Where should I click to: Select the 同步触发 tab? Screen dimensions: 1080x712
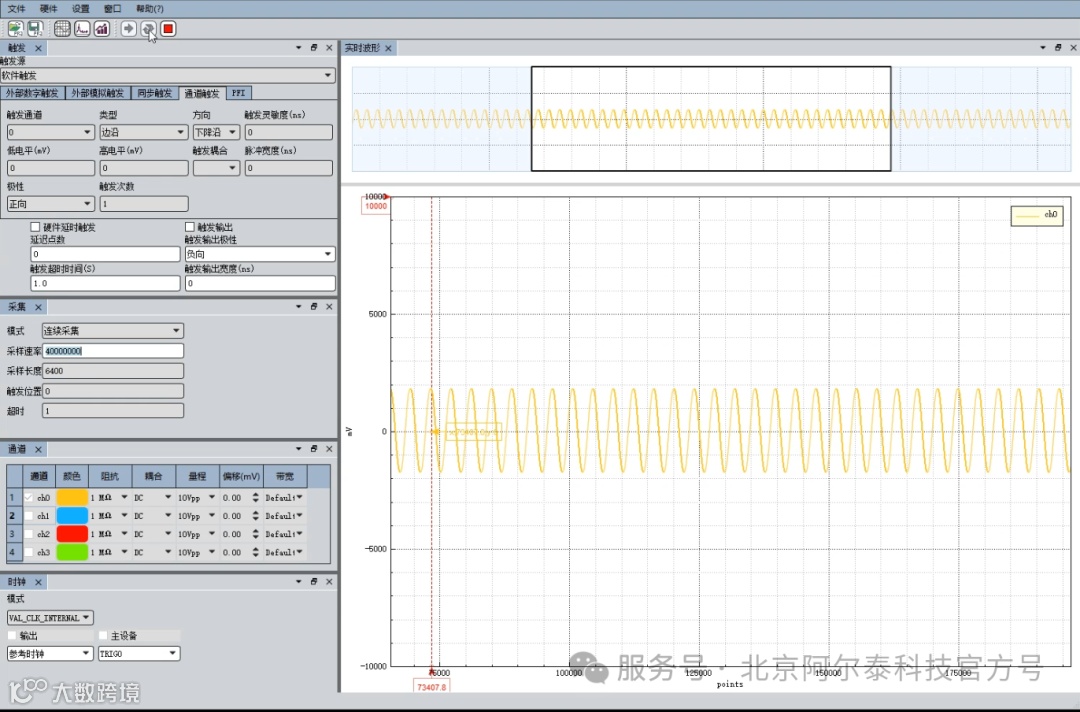point(155,93)
